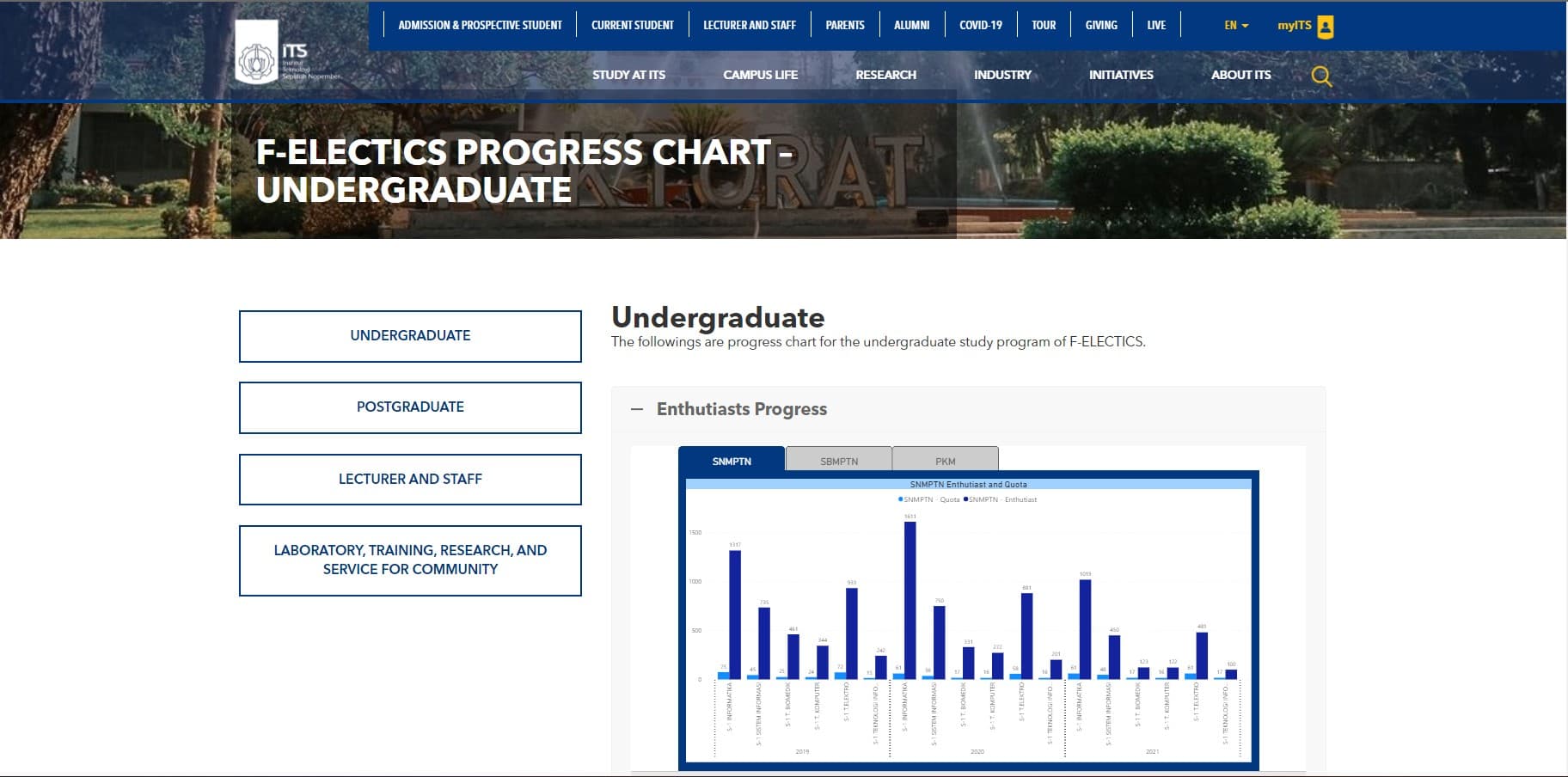Screen dimensions: 1568x777
Task: Open the EN language dropdown
Action: (1236, 25)
